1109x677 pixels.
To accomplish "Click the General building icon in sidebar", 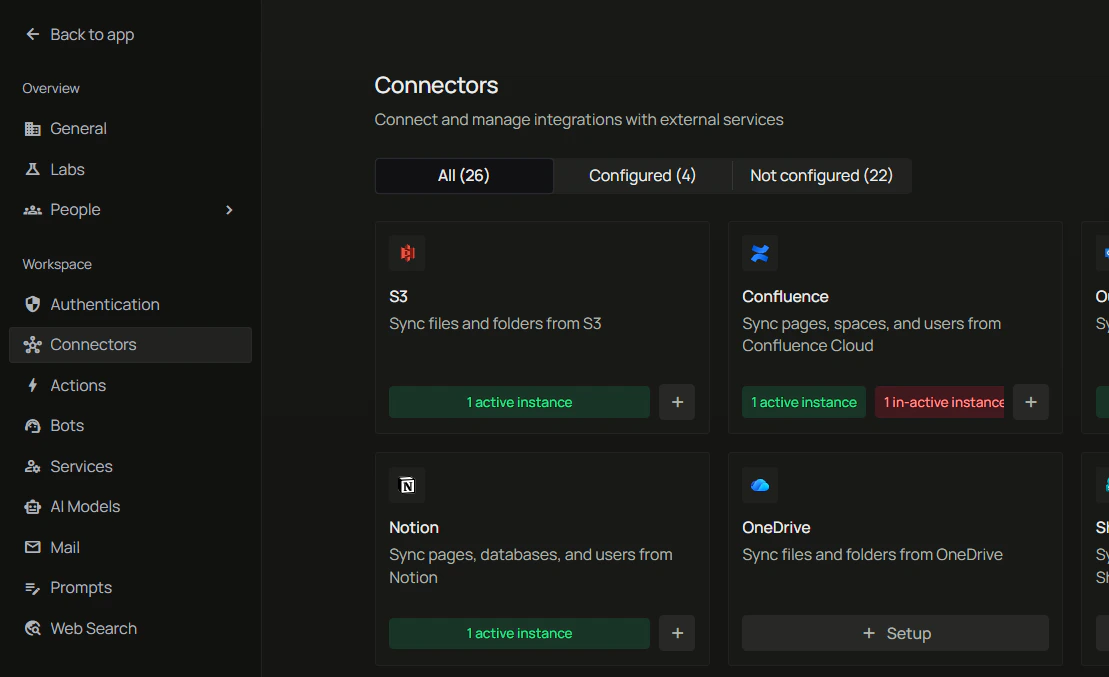I will (x=33, y=129).
